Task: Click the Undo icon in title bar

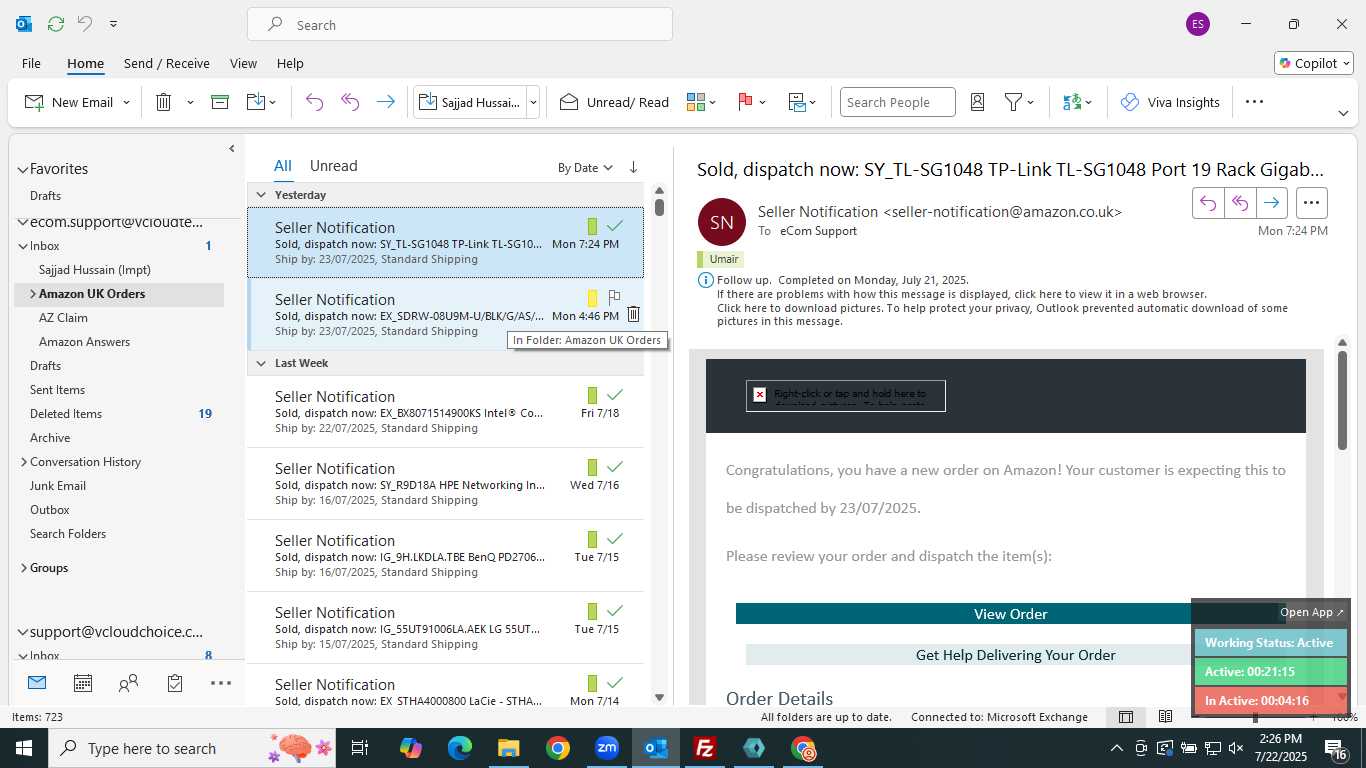Action: (x=85, y=24)
